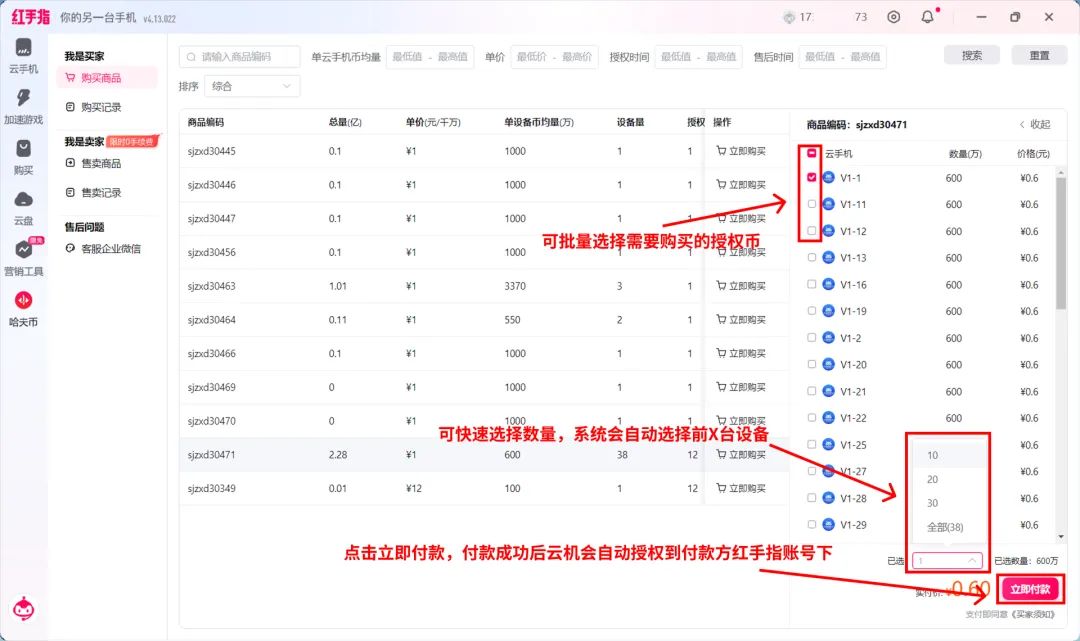Focus the 单价 最低价 input field
The width and height of the screenshot is (1080, 641).
531,56
